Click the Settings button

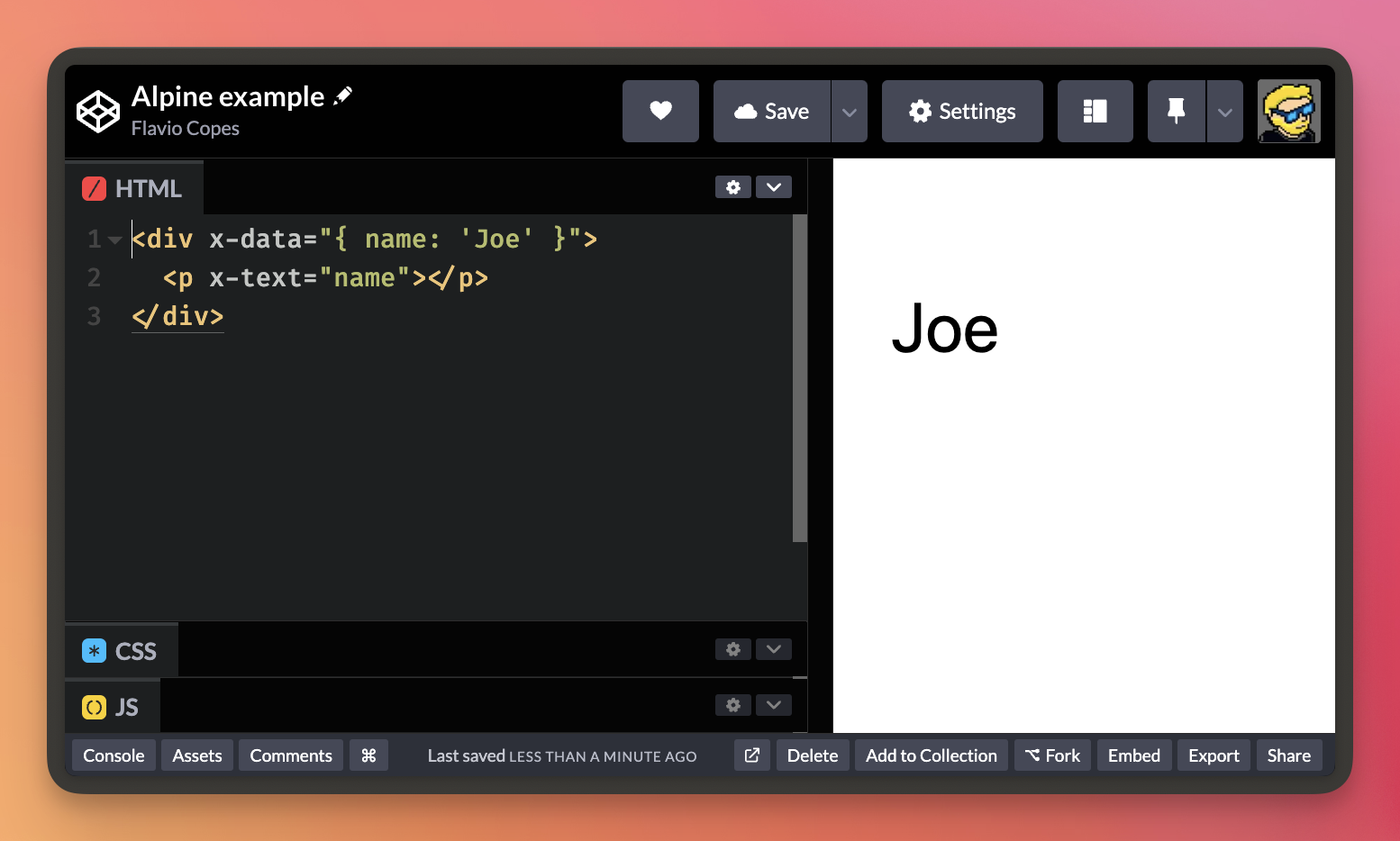click(x=962, y=111)
